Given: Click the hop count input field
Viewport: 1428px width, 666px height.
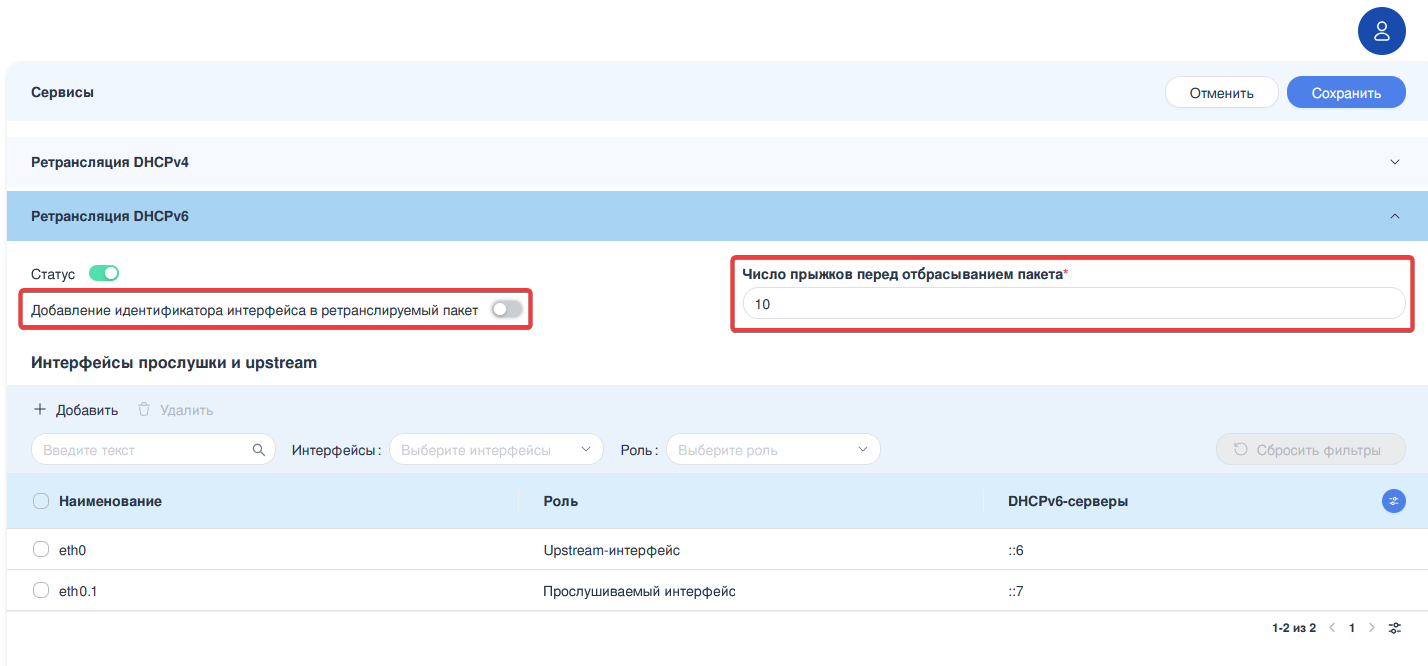Looking at the screenshot, I should coord(1073,304).
